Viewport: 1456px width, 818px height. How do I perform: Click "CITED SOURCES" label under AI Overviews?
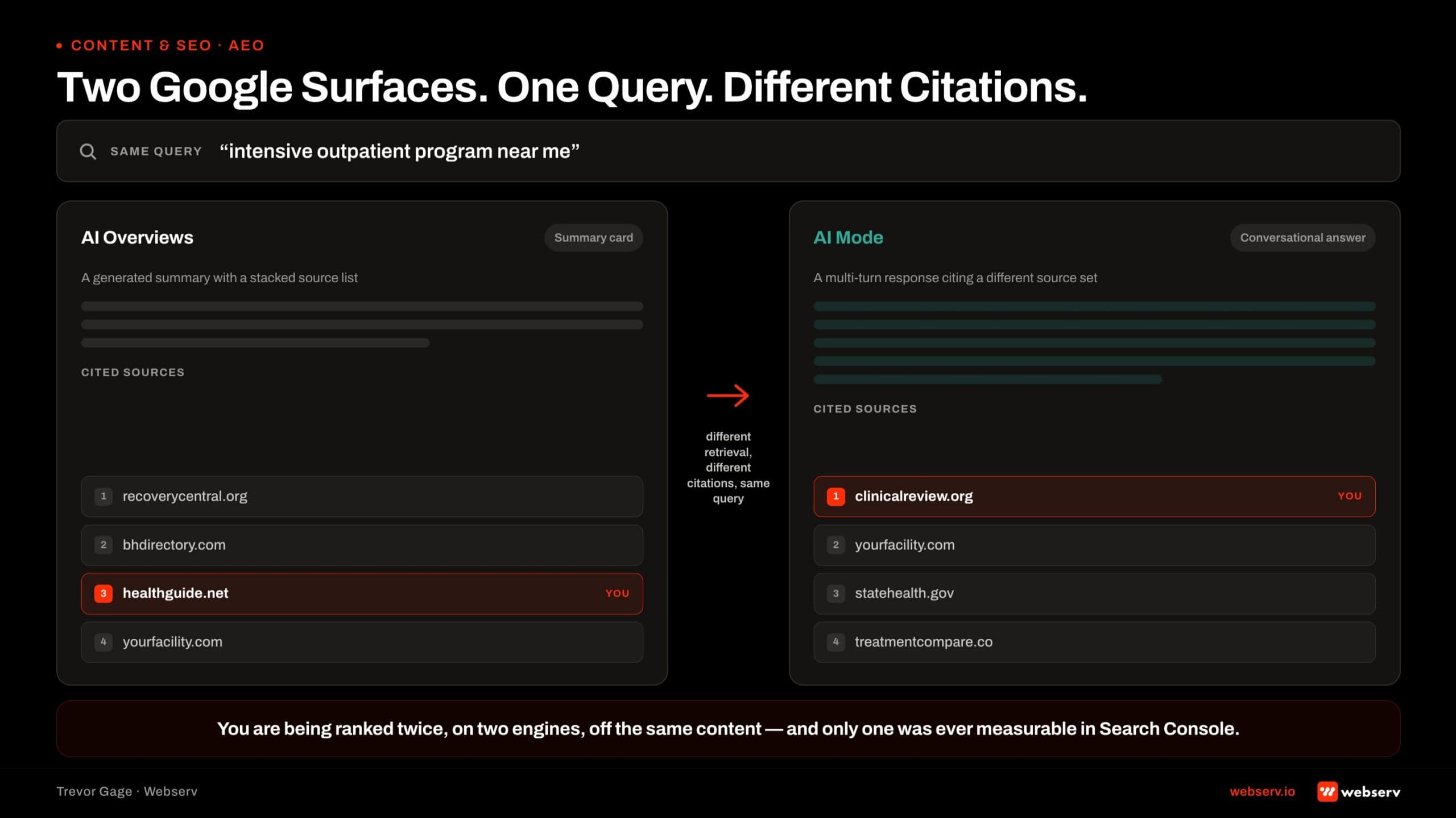click(133, 372)
